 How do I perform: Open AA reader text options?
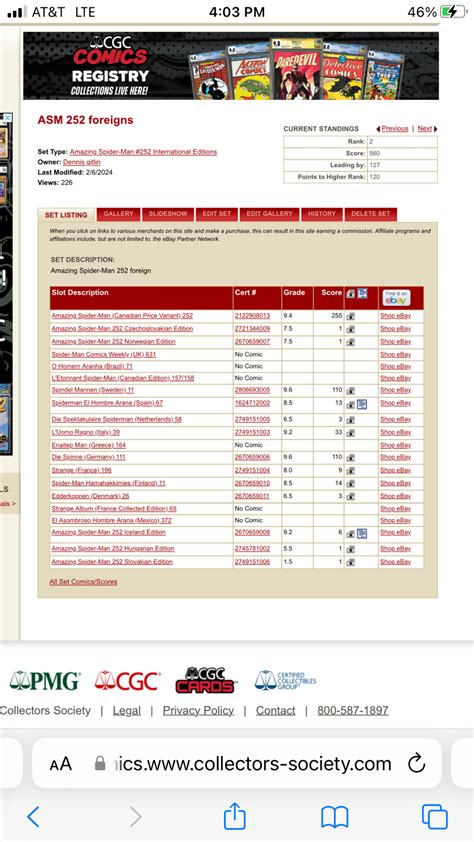coord(61,764)
